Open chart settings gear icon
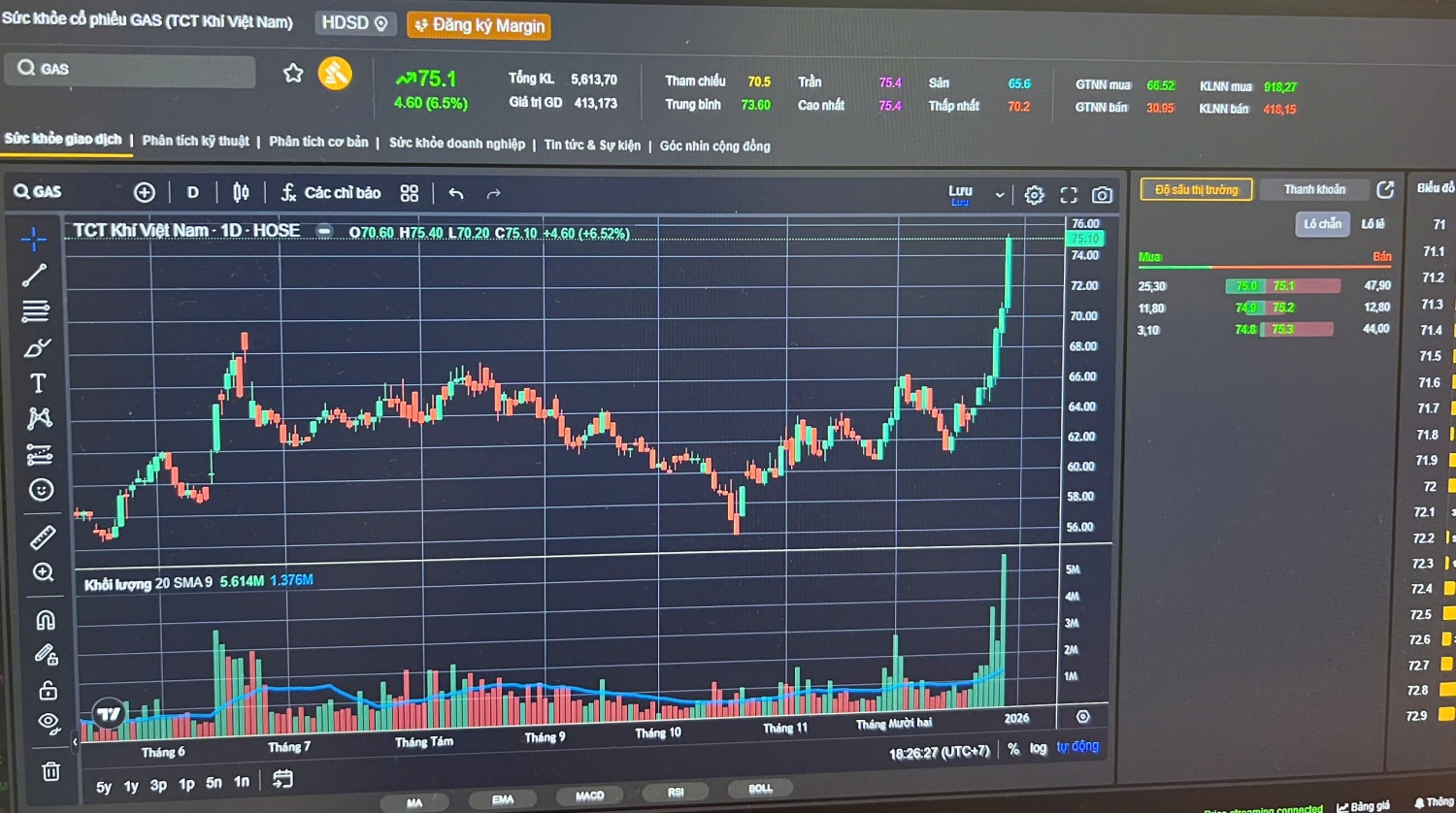The image size is (1456, 813). (x=1034, y=195)
